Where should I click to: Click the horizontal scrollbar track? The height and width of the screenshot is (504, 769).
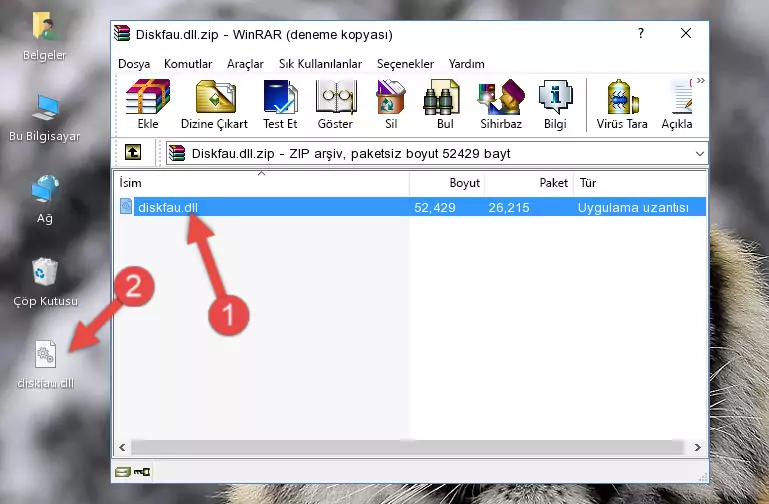point(407,447)
